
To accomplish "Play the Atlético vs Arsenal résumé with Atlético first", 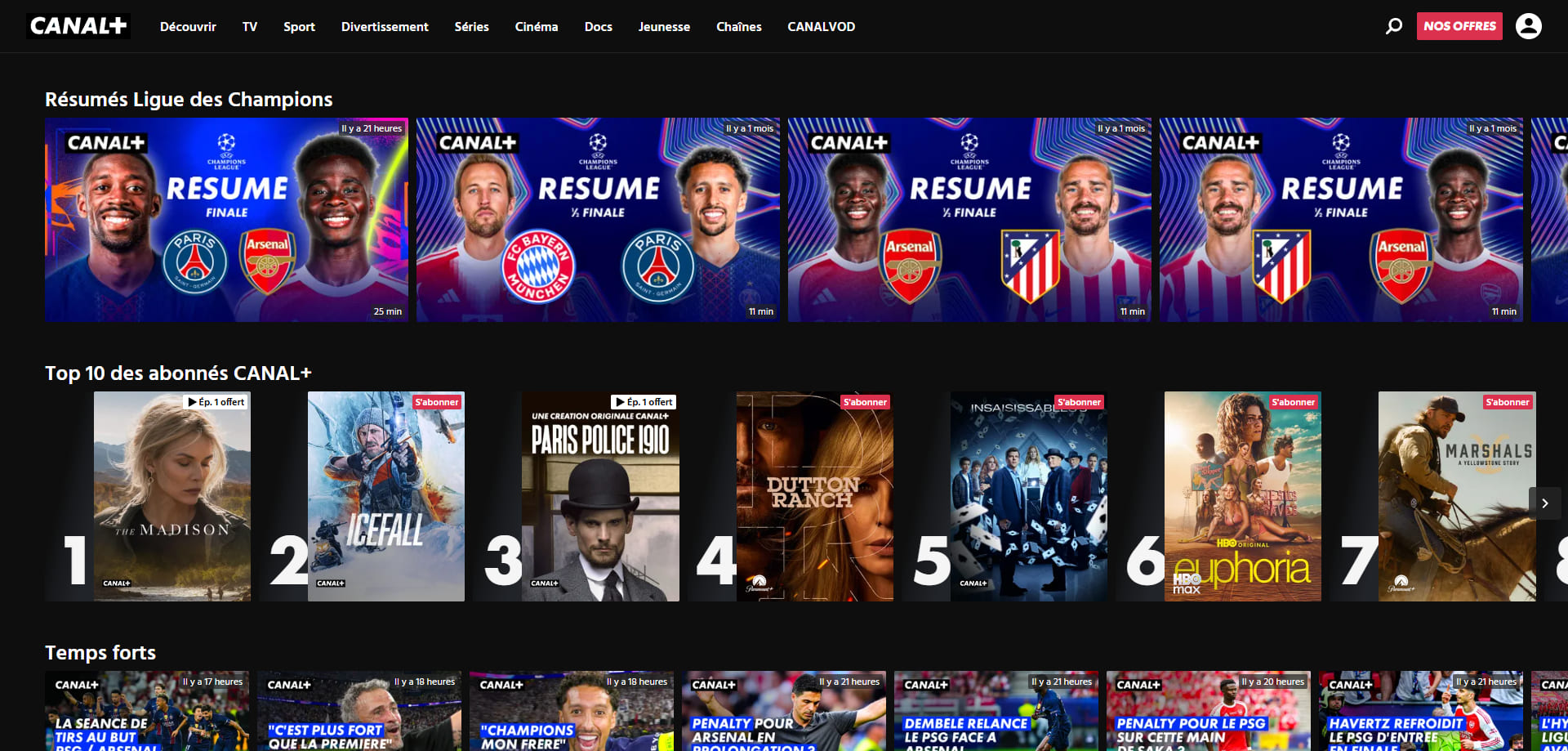I will pos(1341,220).
